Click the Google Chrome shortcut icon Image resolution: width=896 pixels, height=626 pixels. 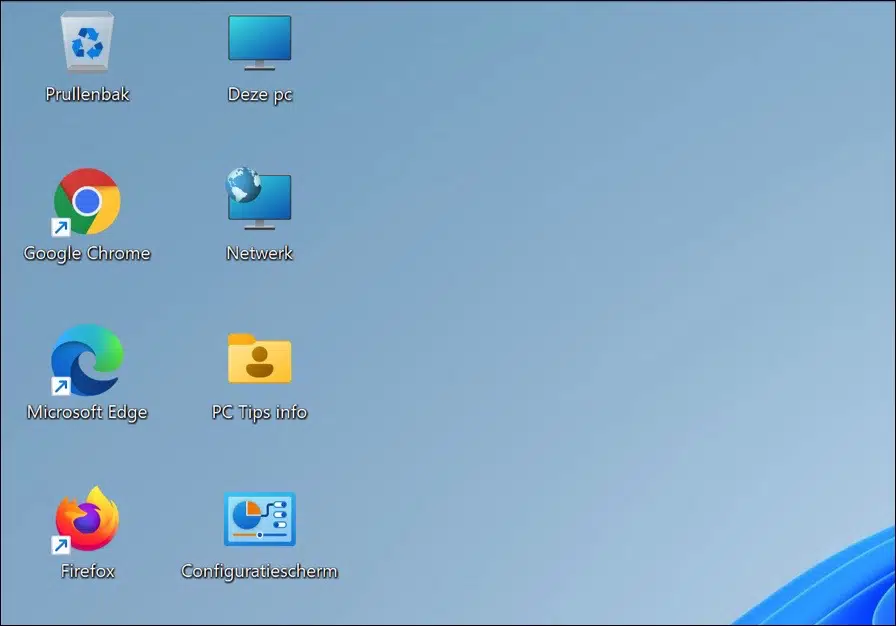[87, 202]
